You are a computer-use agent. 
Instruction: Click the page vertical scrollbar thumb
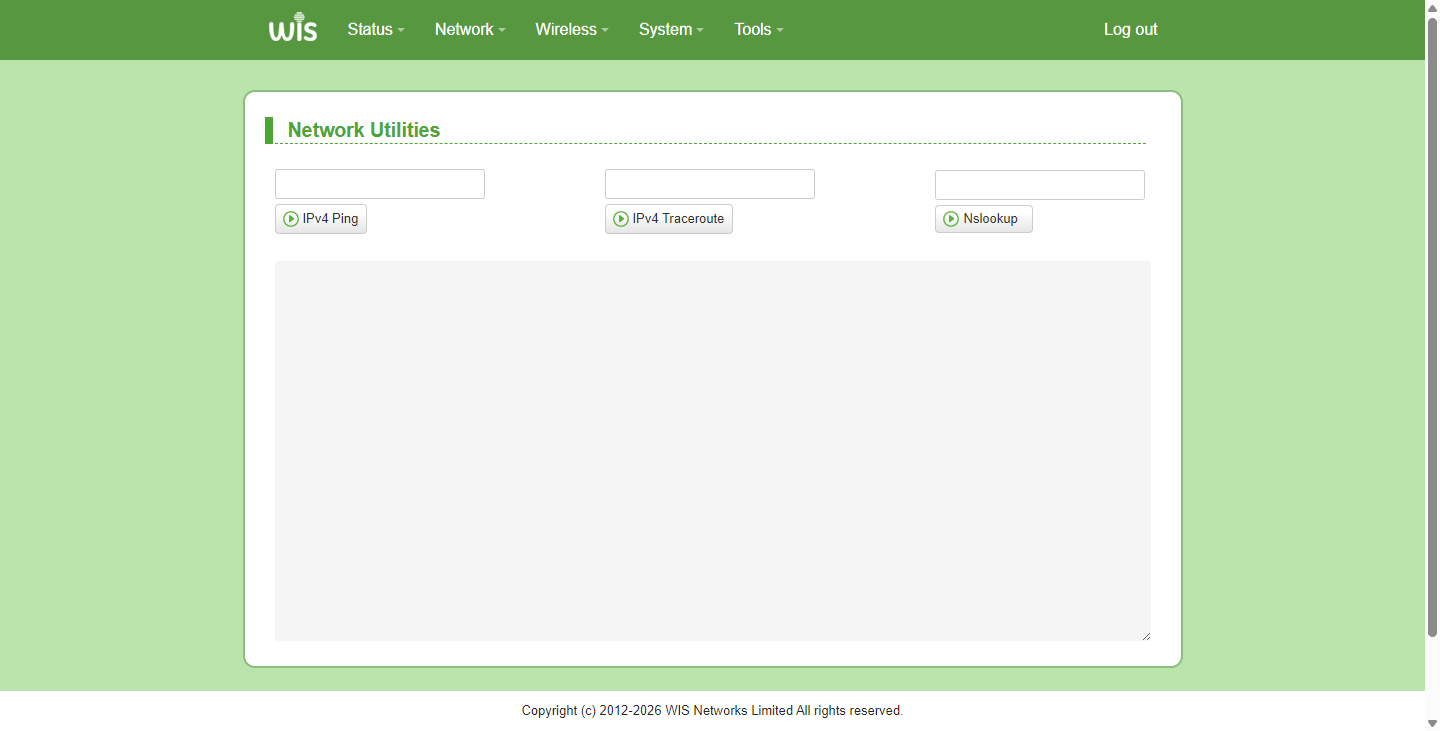click(x=1432, y=328)
